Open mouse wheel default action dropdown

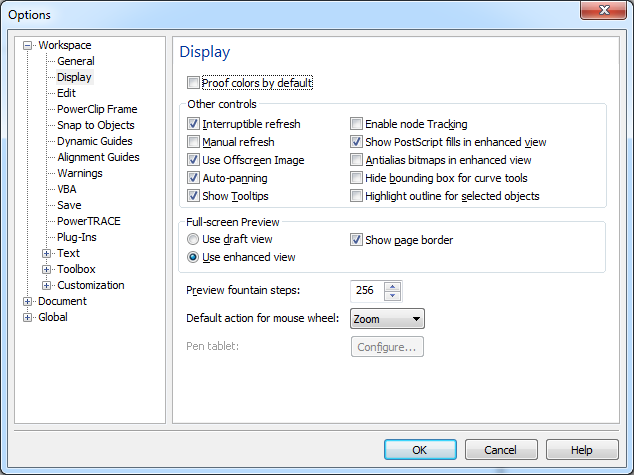[x=387, y=319]
